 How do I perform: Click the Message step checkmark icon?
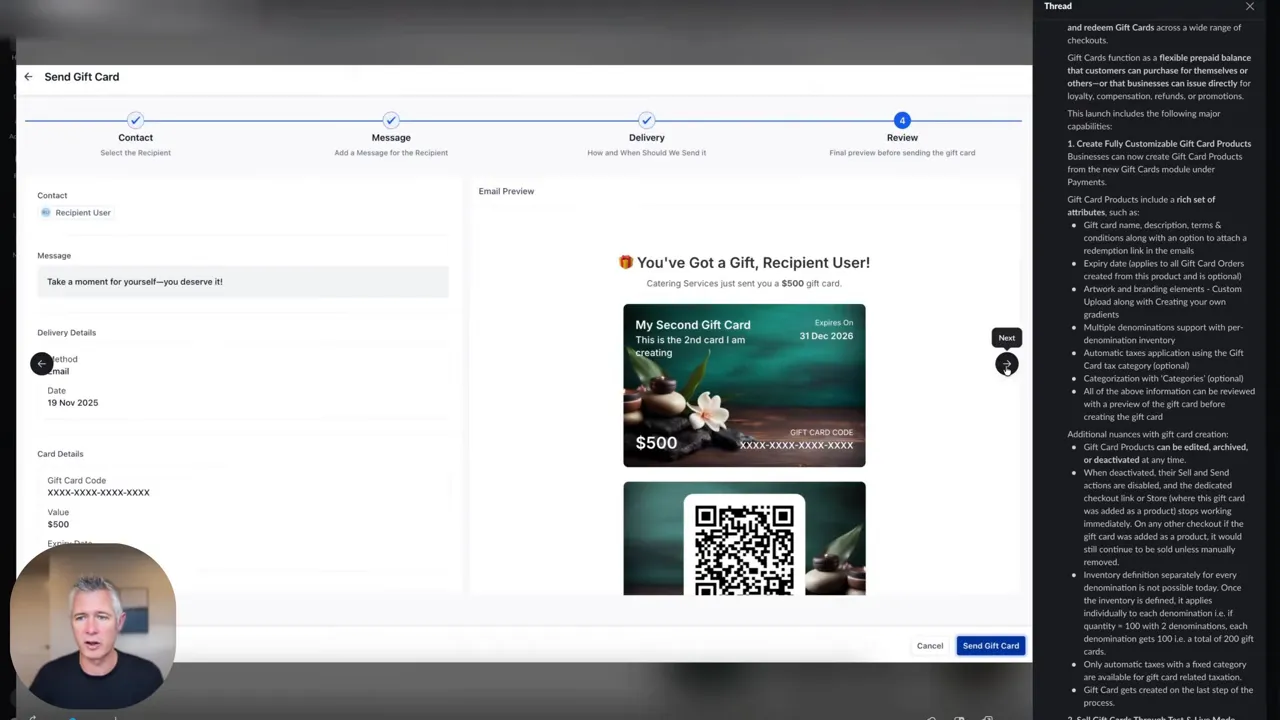coord(390,119)
